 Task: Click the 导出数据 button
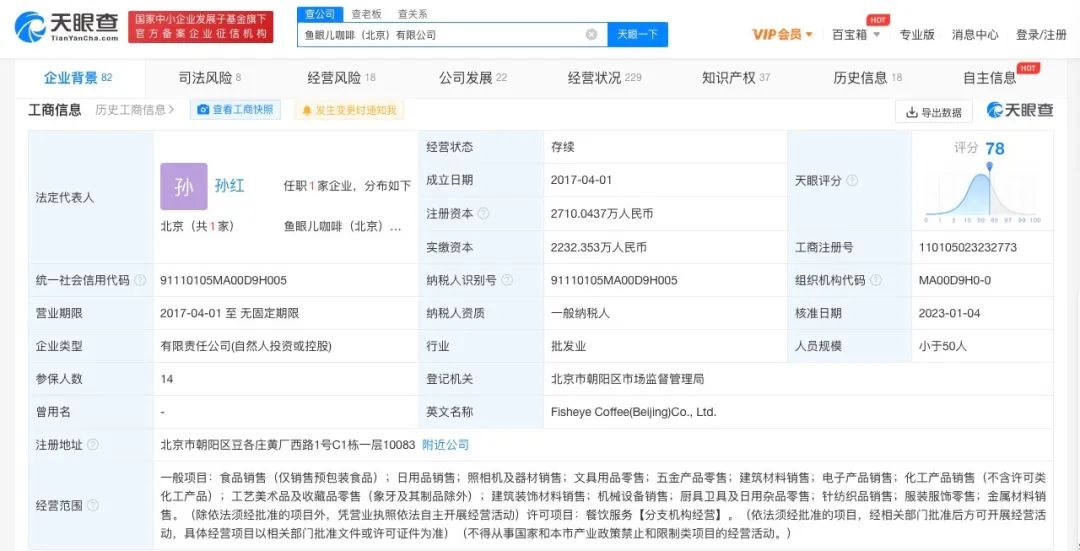point(933,112)
